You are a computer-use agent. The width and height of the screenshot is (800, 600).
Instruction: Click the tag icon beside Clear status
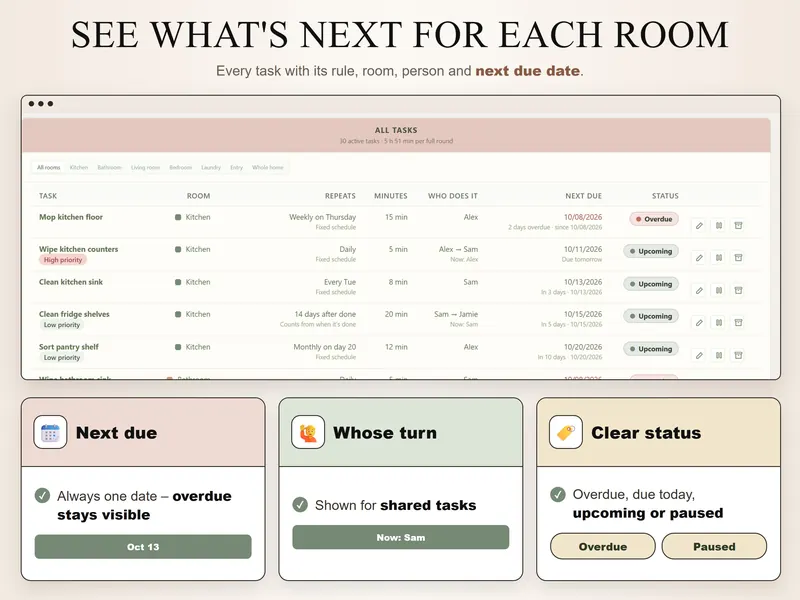(566, 432)
